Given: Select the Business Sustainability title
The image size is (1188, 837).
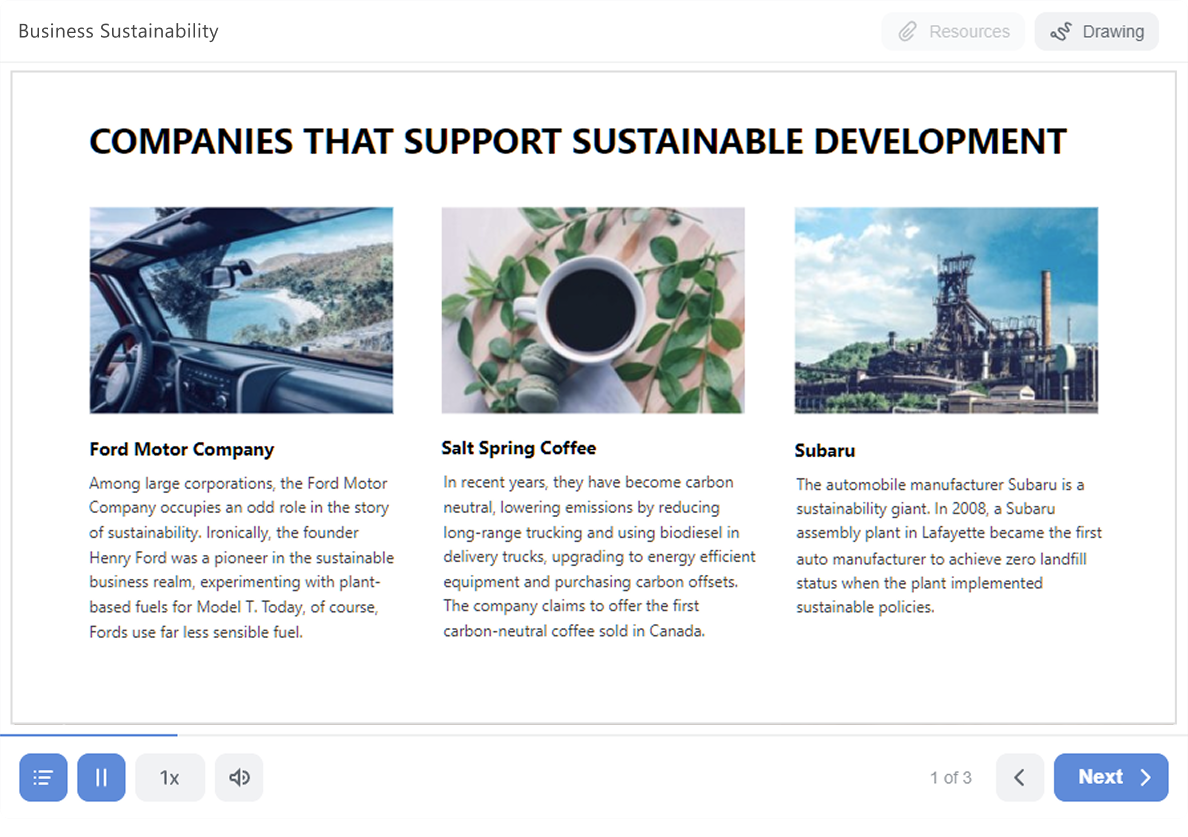Looking at the screenshot, I should [x=118, y=31].
